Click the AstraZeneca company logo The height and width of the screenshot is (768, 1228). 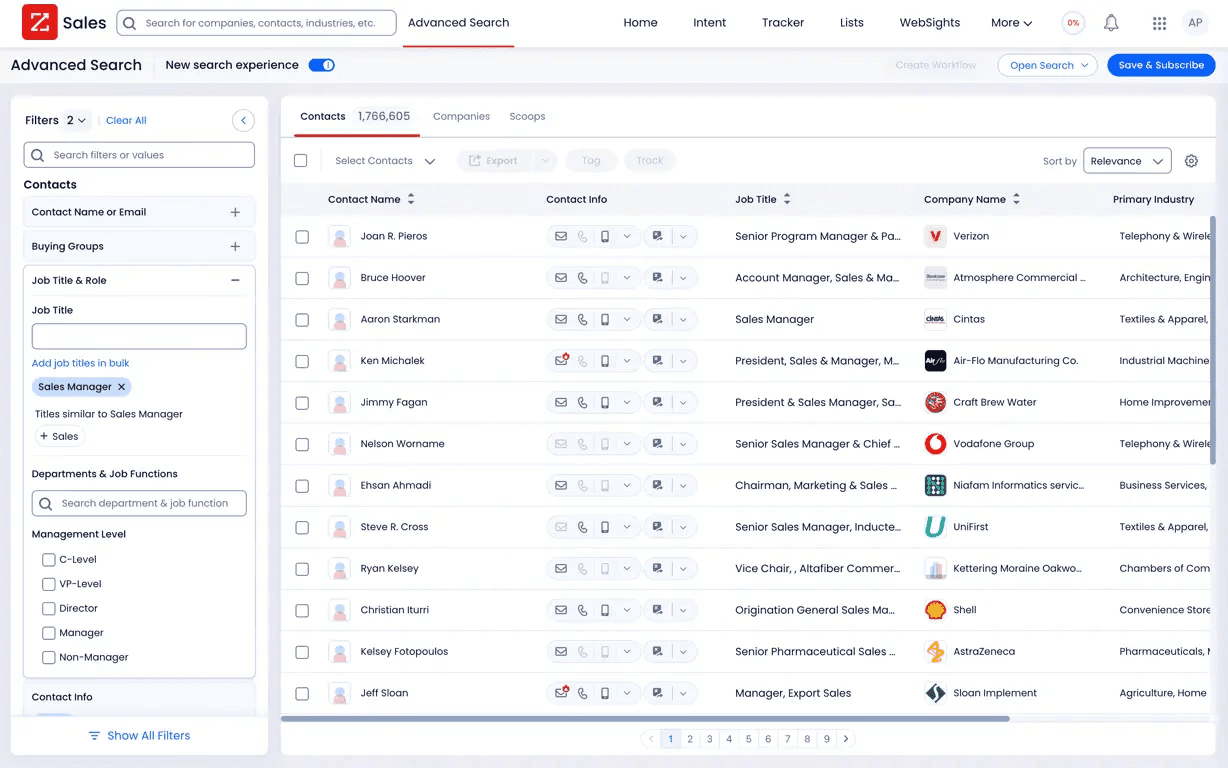pos(935,652)
